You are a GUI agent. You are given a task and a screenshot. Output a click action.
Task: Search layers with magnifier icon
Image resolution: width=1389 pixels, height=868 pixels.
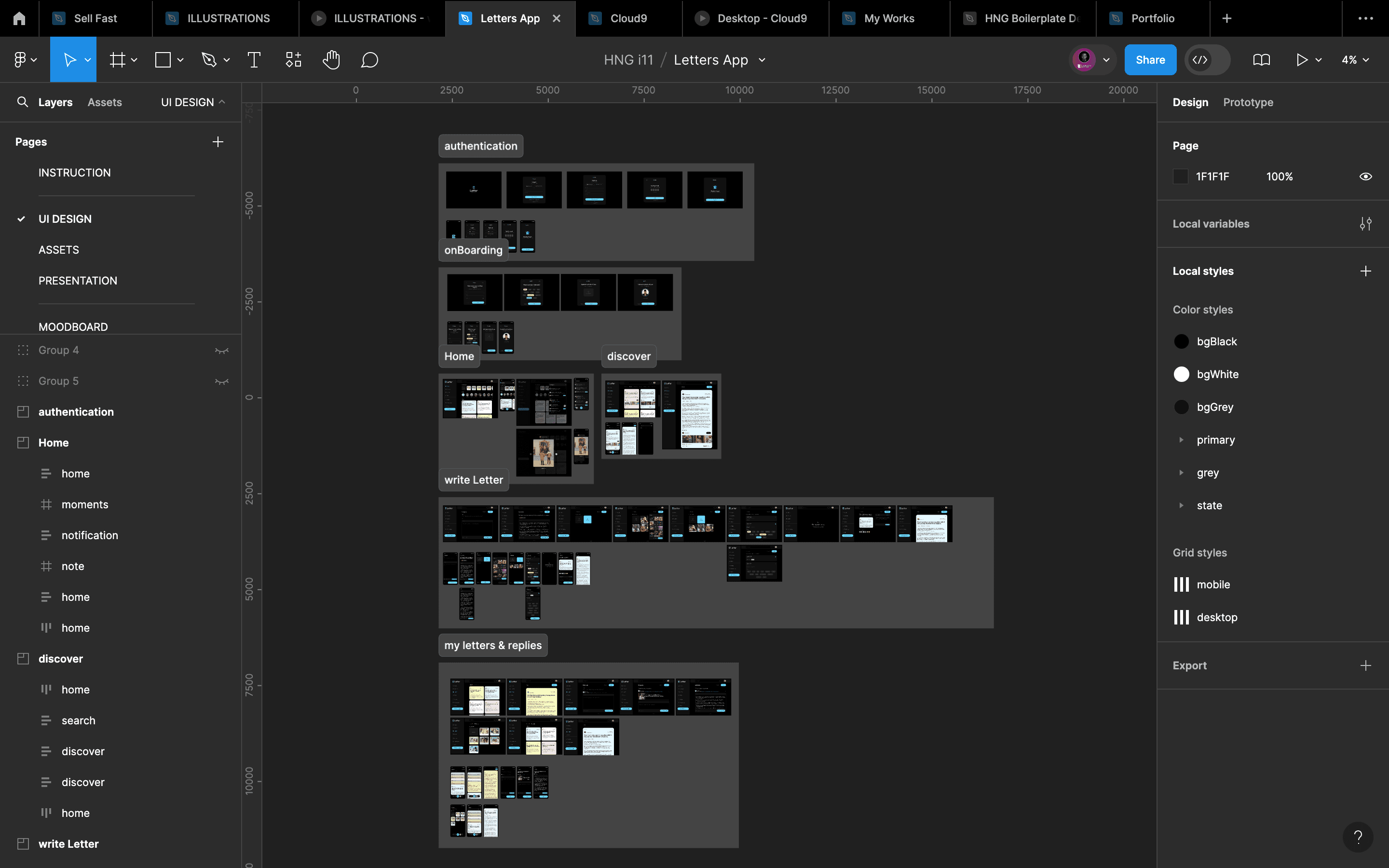[22, 102]
